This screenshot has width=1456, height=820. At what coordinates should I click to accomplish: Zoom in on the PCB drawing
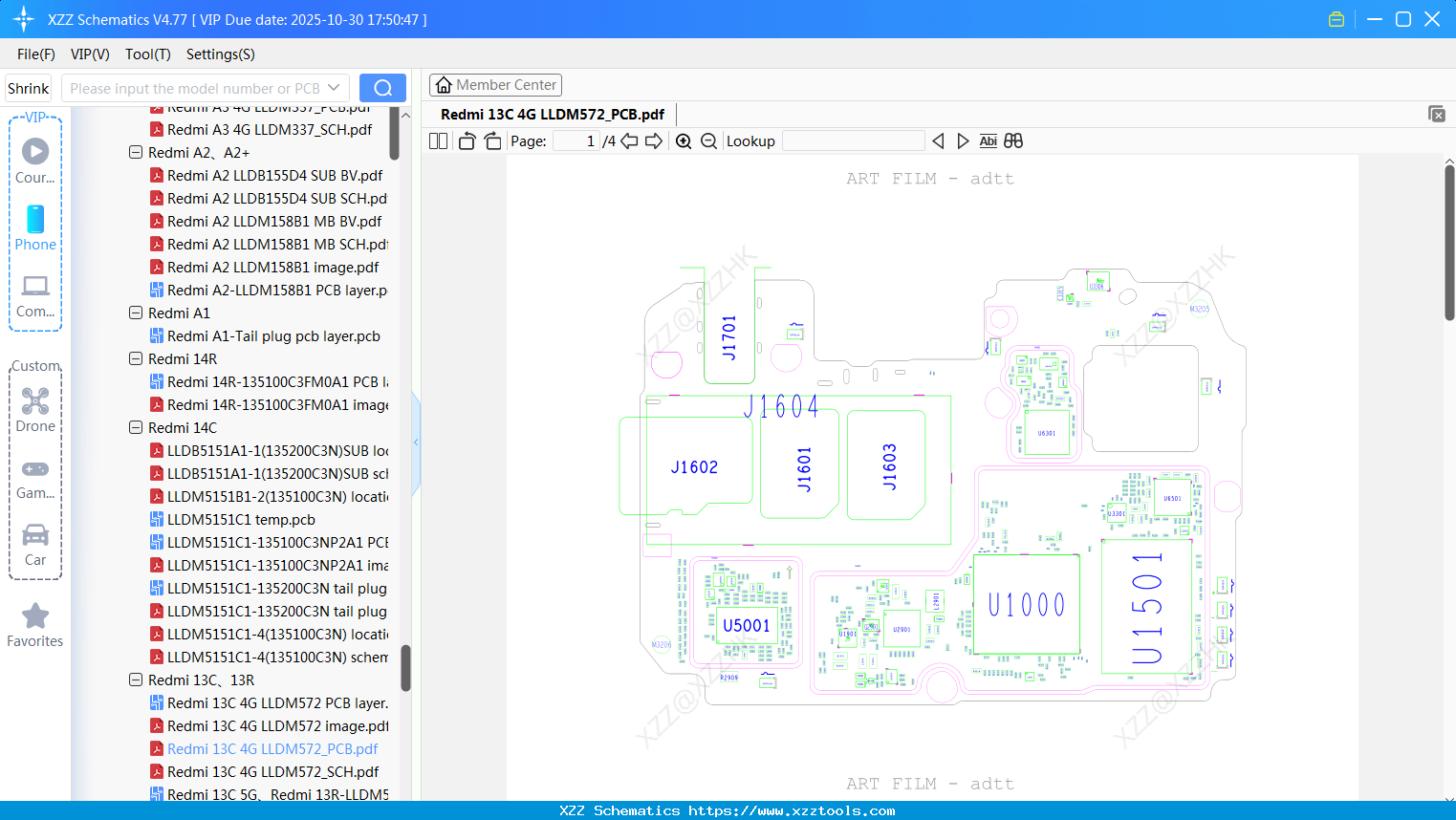tap(684, 140)
